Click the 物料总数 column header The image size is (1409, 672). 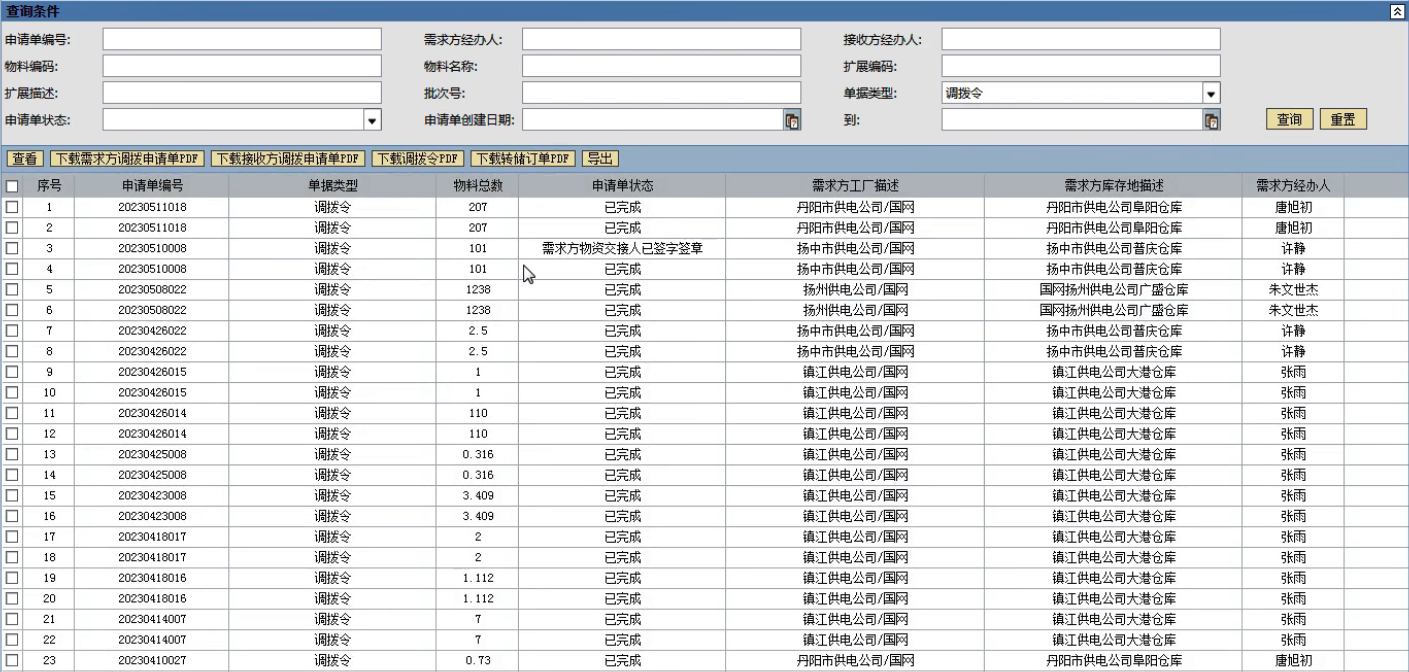(x=477, y=186)
